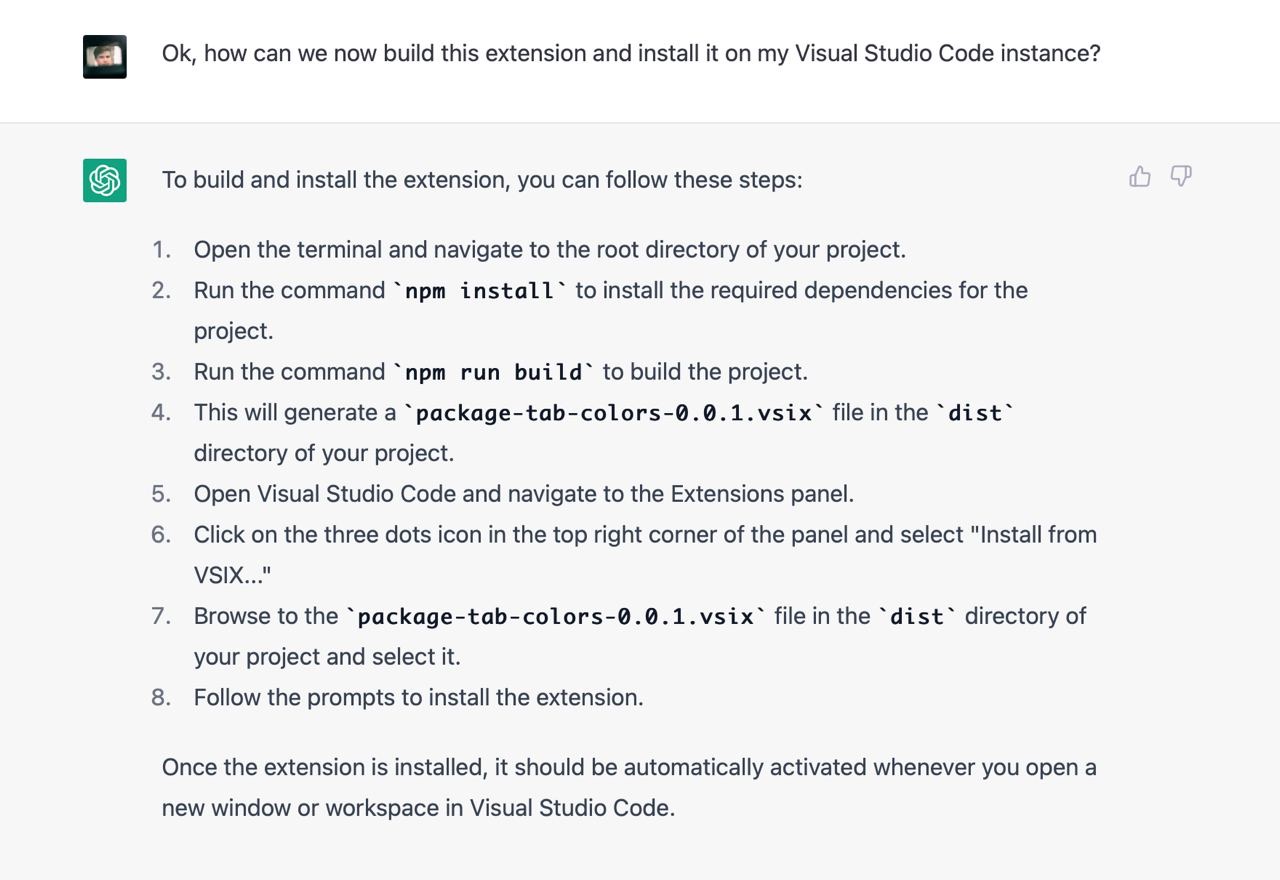
Task: Click the .vsix filename in step 7
Action: tap(556, 617)
